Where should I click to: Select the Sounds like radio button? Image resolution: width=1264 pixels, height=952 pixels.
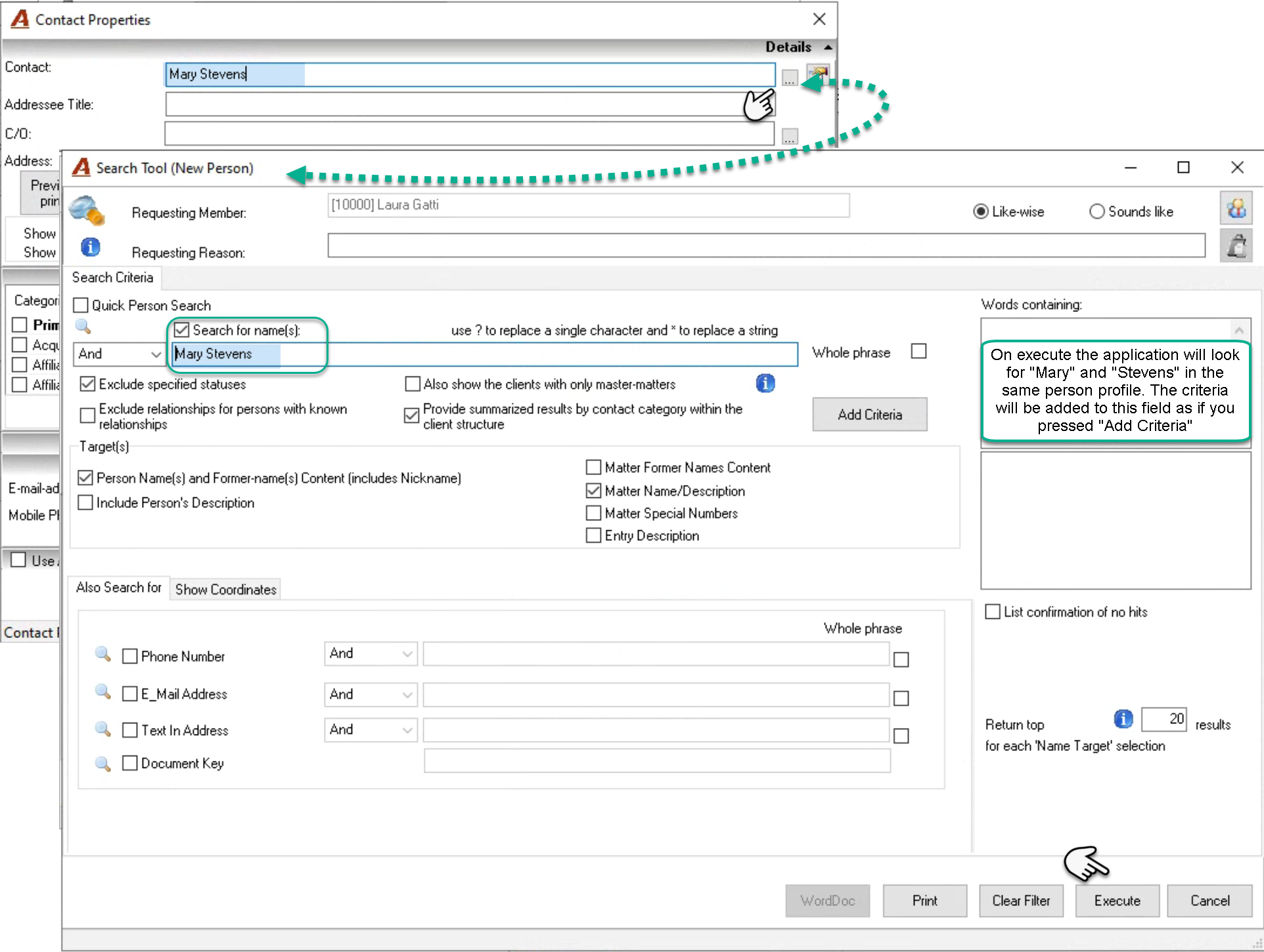pos(1096,212)
